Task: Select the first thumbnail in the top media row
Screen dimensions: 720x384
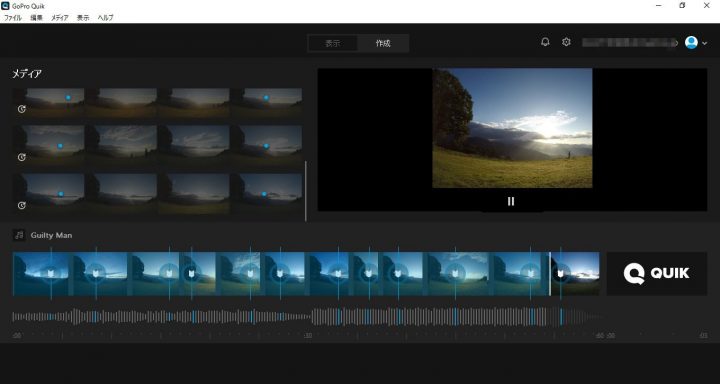Action: point(48,103)
